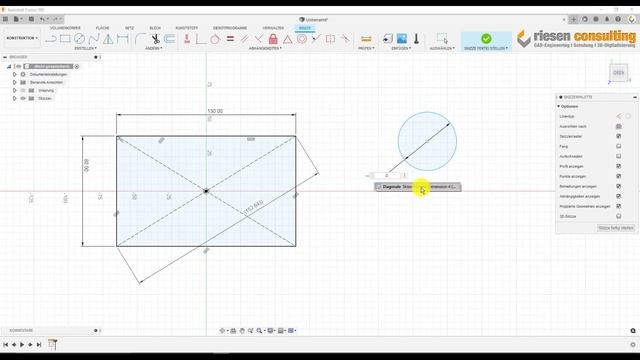
Task: Toggle the Profil anzeigen checkbox
Action: tap(618, 166)
